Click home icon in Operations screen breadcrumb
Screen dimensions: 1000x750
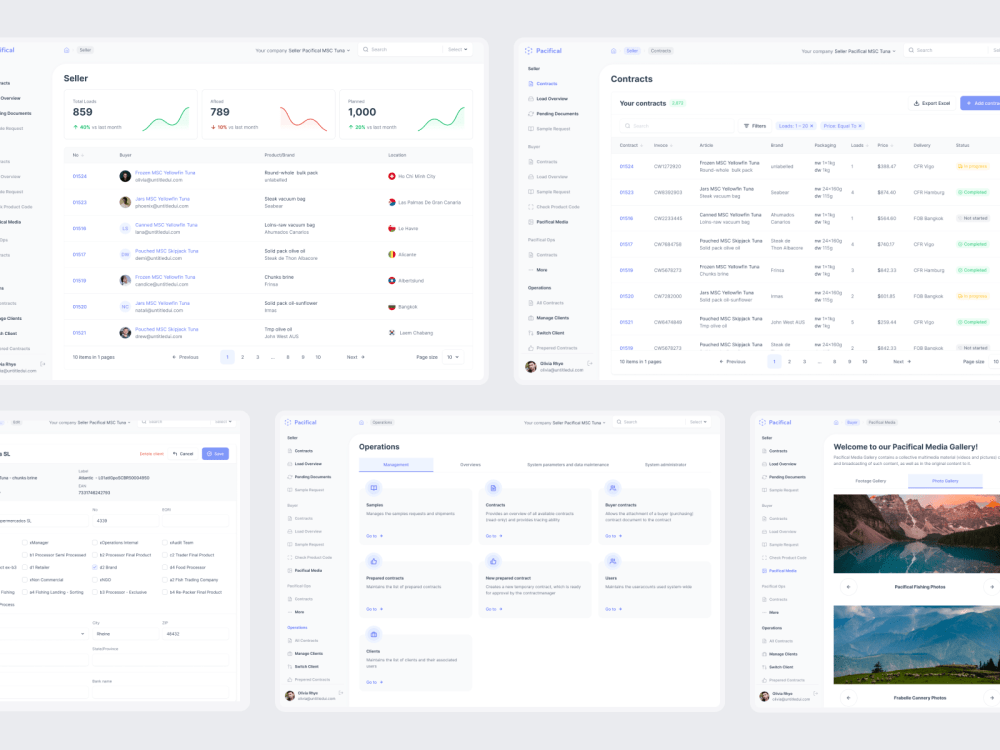362,422
